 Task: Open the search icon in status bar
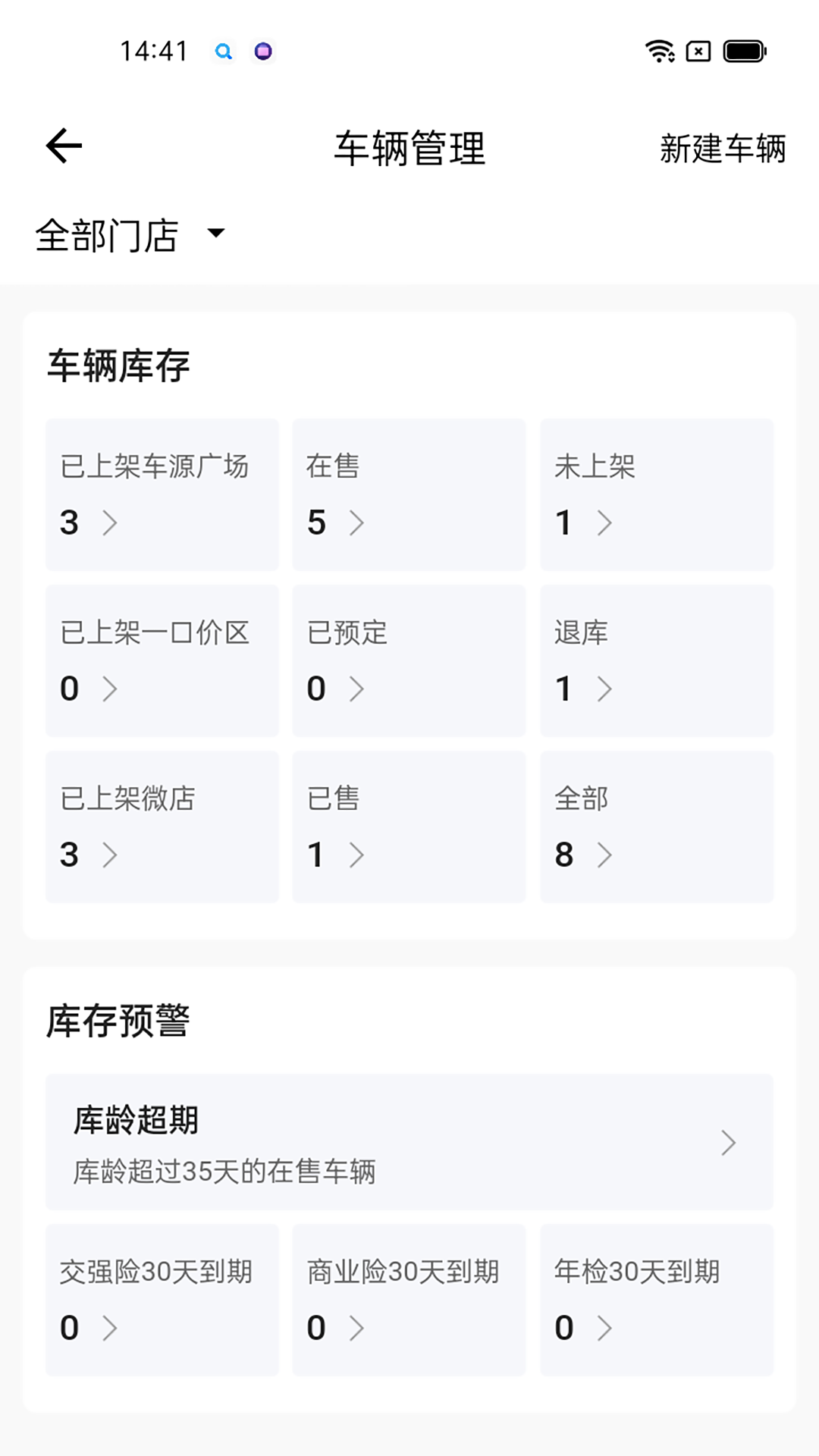[223, 51]
